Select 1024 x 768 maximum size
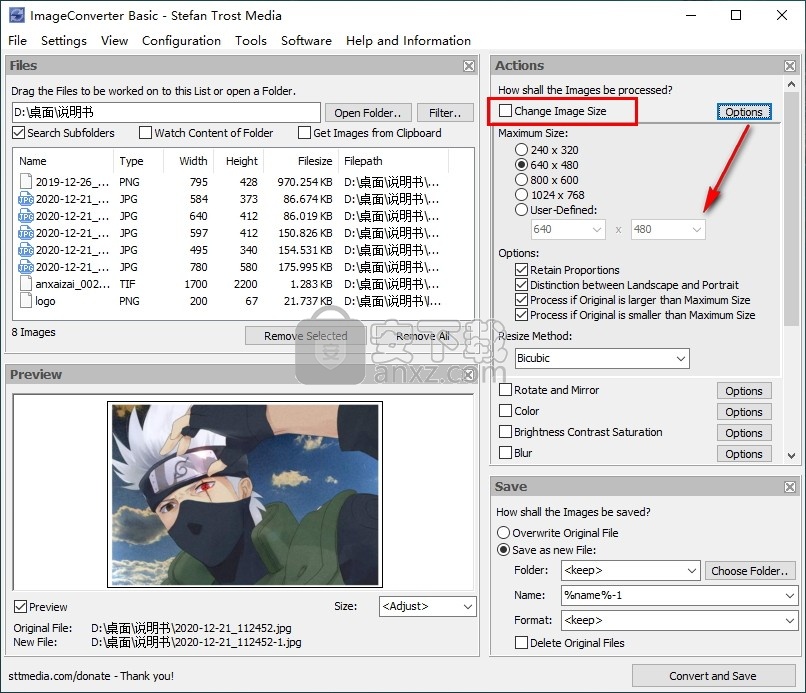 pos(521,194)
